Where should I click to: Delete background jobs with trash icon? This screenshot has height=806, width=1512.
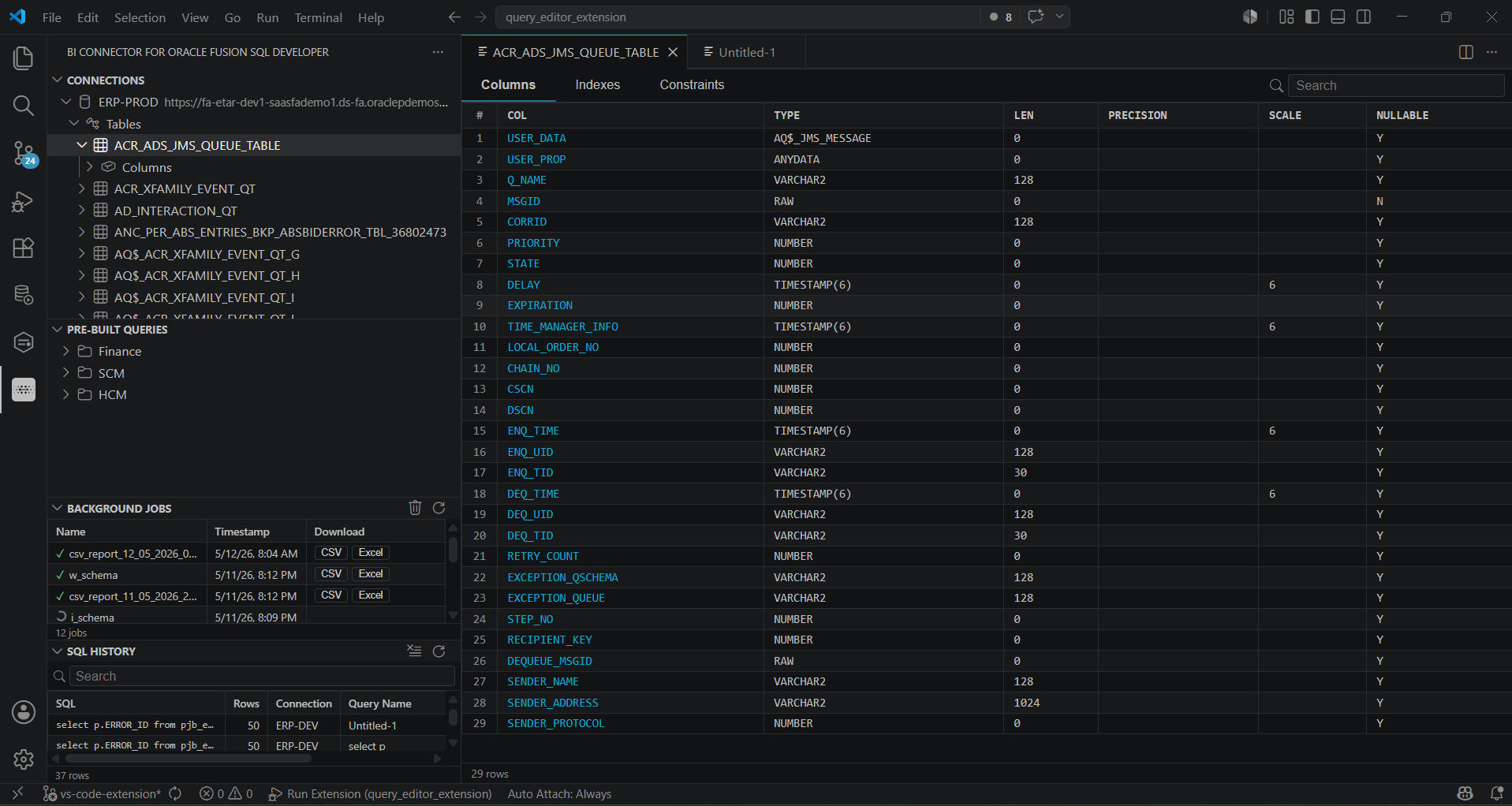[415, 508]
